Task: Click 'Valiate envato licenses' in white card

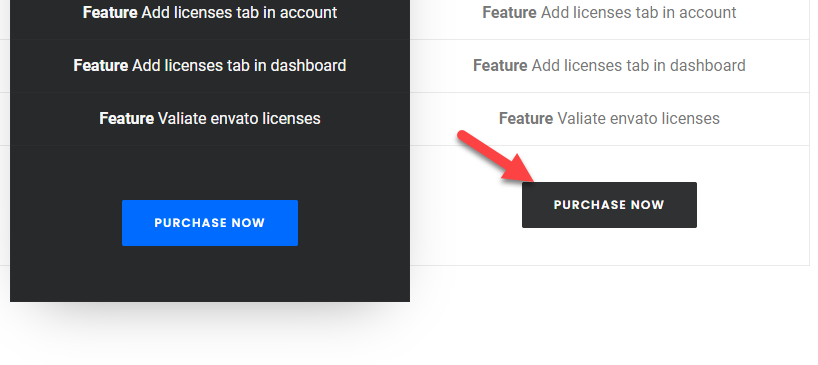Action: tap(639, 118)
